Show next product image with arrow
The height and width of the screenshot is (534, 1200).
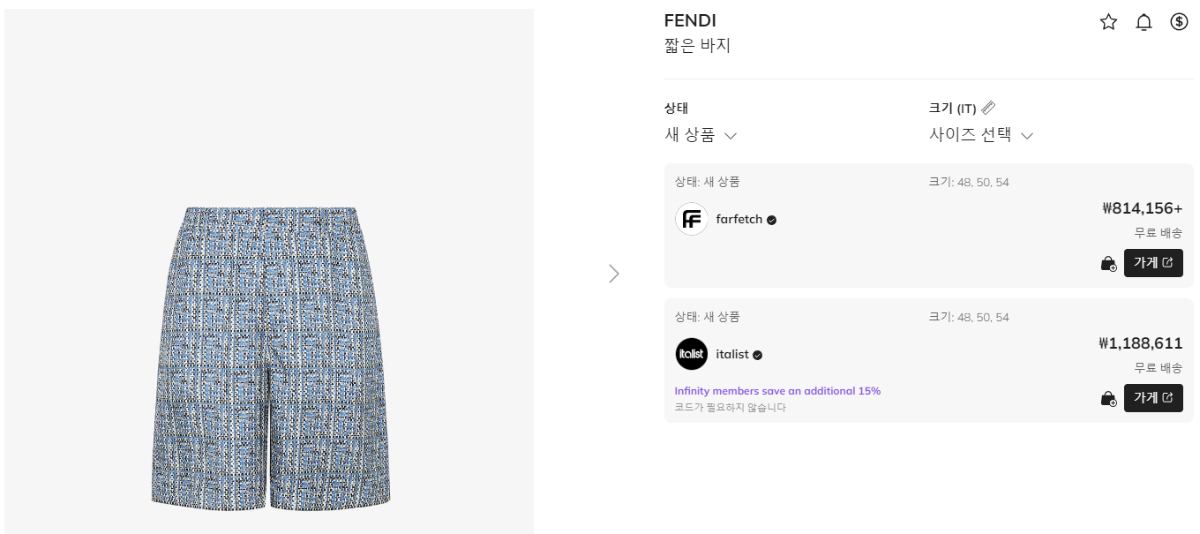point(614,273)
